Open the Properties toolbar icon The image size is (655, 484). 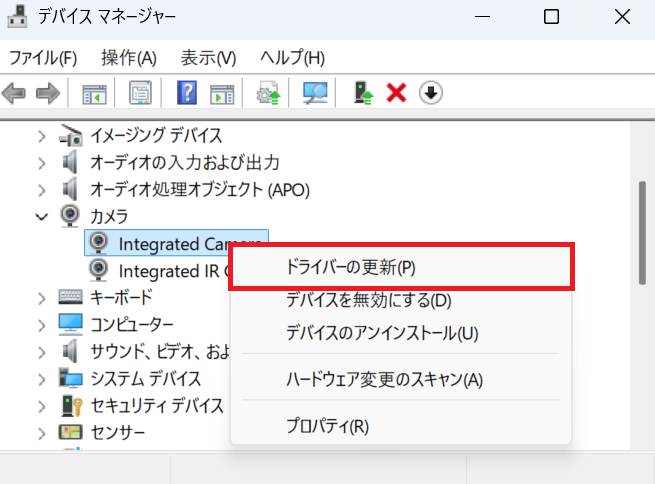pyautogui.click(x=140, y=93)
